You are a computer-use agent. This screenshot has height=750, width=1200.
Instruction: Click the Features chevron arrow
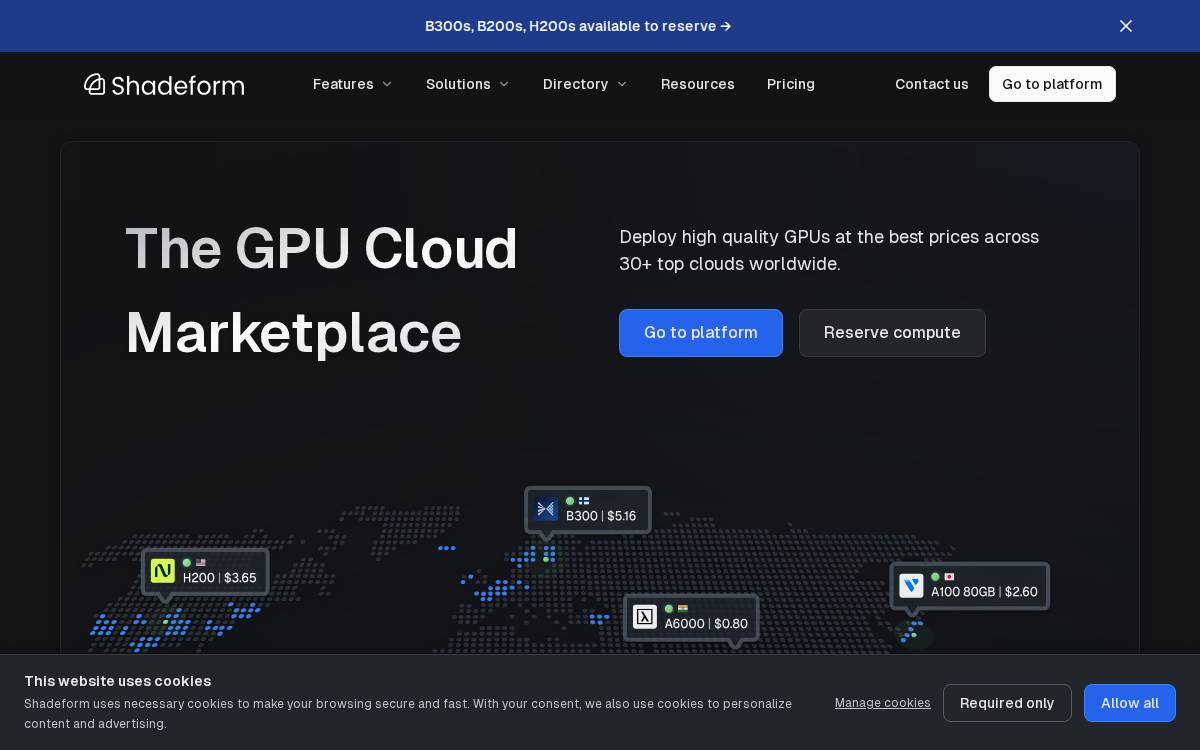pyautogui.click(x=387, y=84)
